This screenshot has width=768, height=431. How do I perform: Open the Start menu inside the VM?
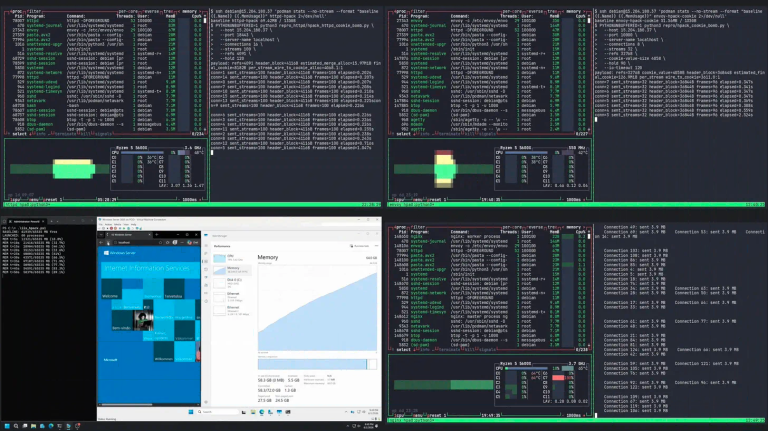191,412
